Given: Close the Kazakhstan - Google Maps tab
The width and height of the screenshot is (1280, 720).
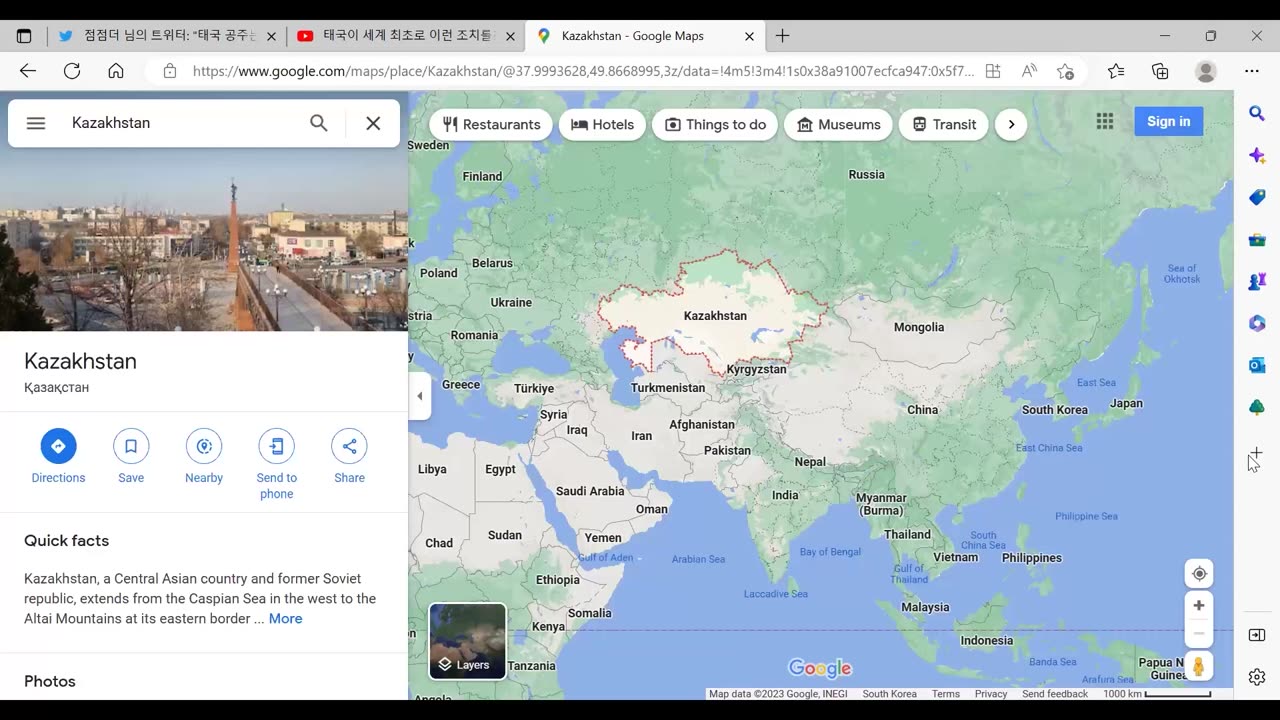Looking at the screenshot, I should pyautogui.click(x=750, y=36).
